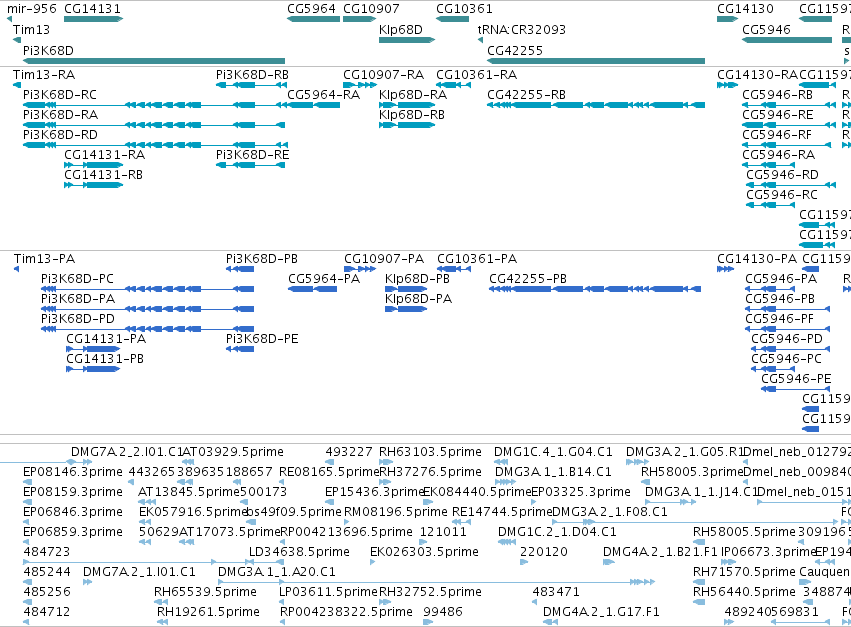Viewport: 851px width, 627px height.
Task: Click the CG14131-PB protein label
Action: point(105,359)
